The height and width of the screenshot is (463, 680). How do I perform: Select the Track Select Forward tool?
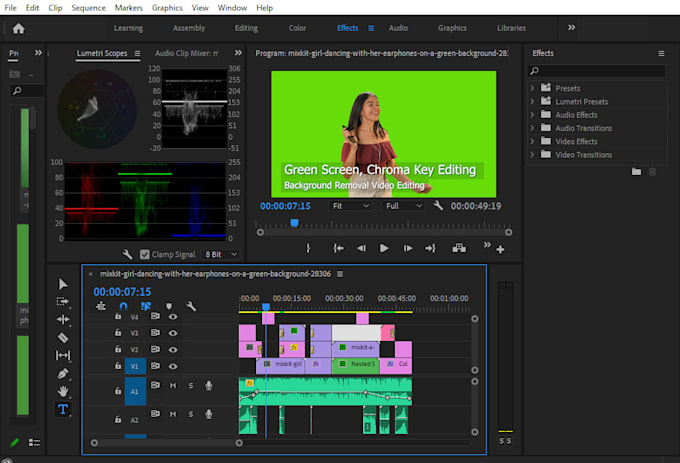pos(63,301)
